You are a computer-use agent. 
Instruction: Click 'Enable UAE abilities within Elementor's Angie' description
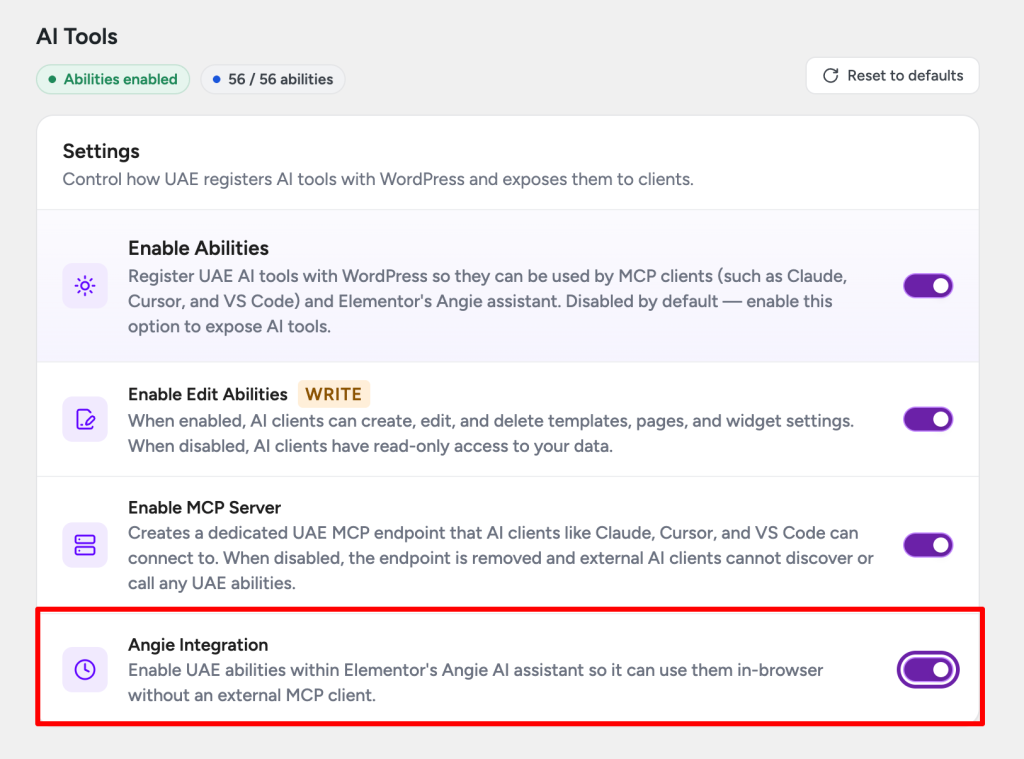click(x=475, y=683)
